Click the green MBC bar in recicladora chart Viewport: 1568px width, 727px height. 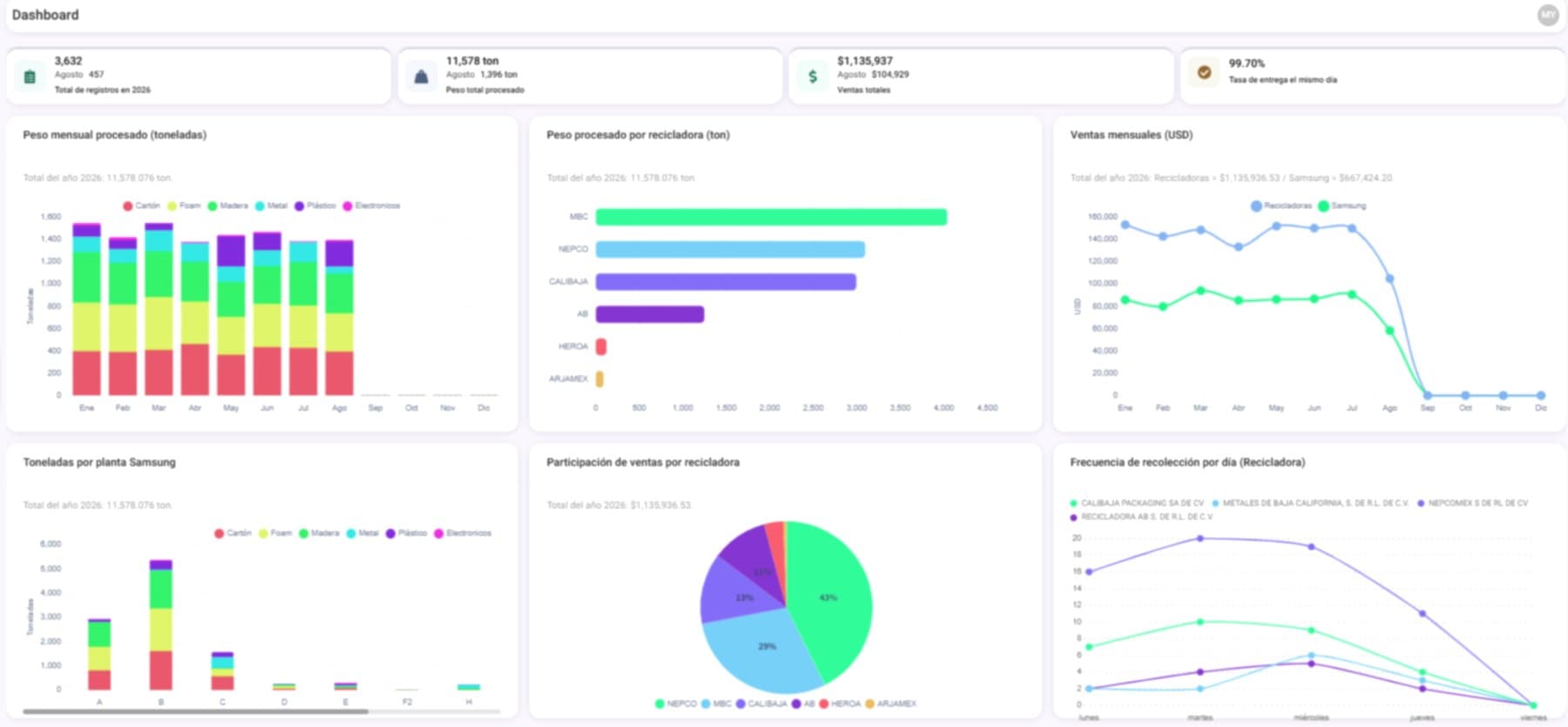(x=771, y=217)
